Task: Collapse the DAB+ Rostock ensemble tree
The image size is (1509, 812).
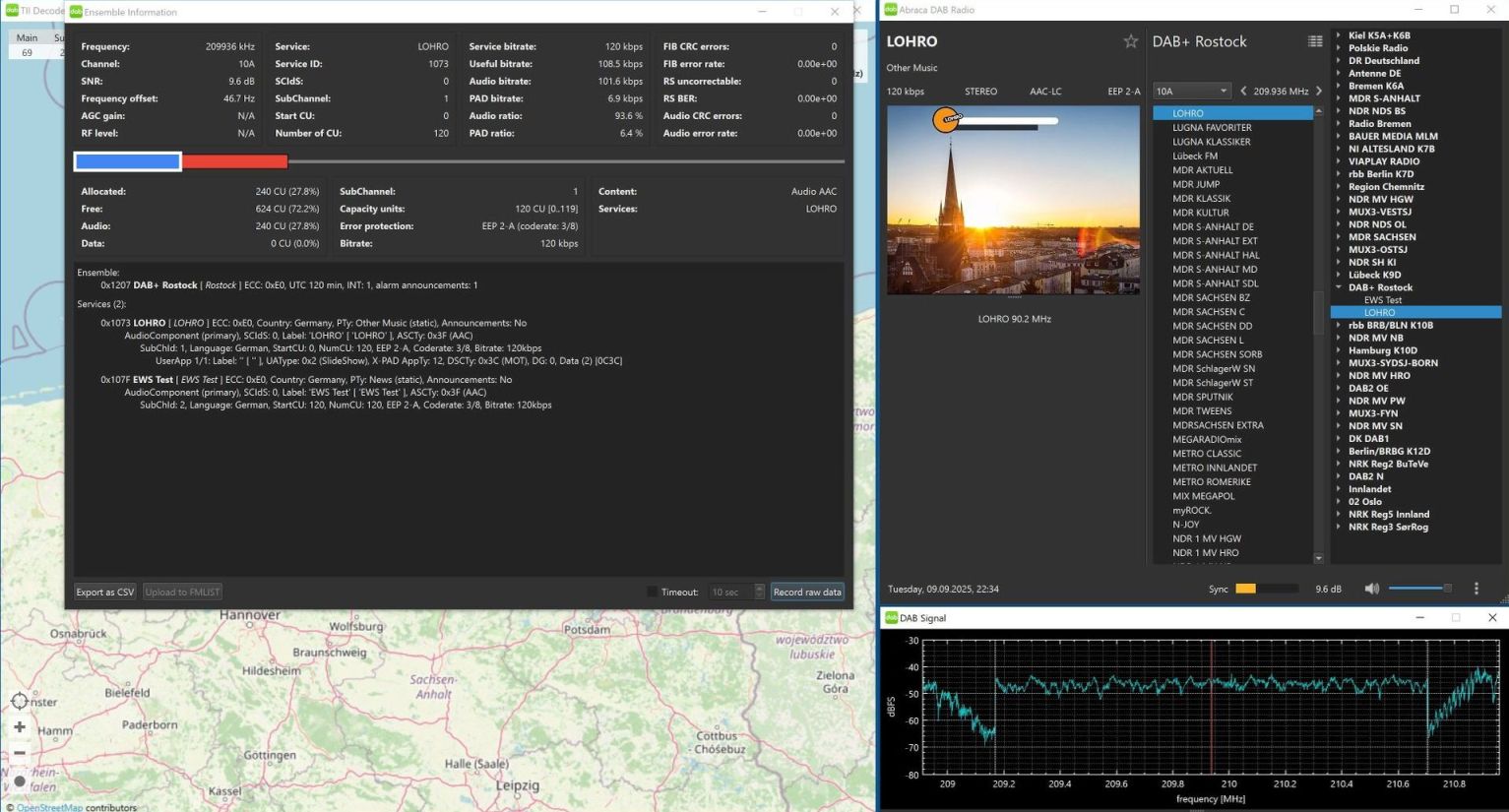Action: click(x=1339, y=287)
